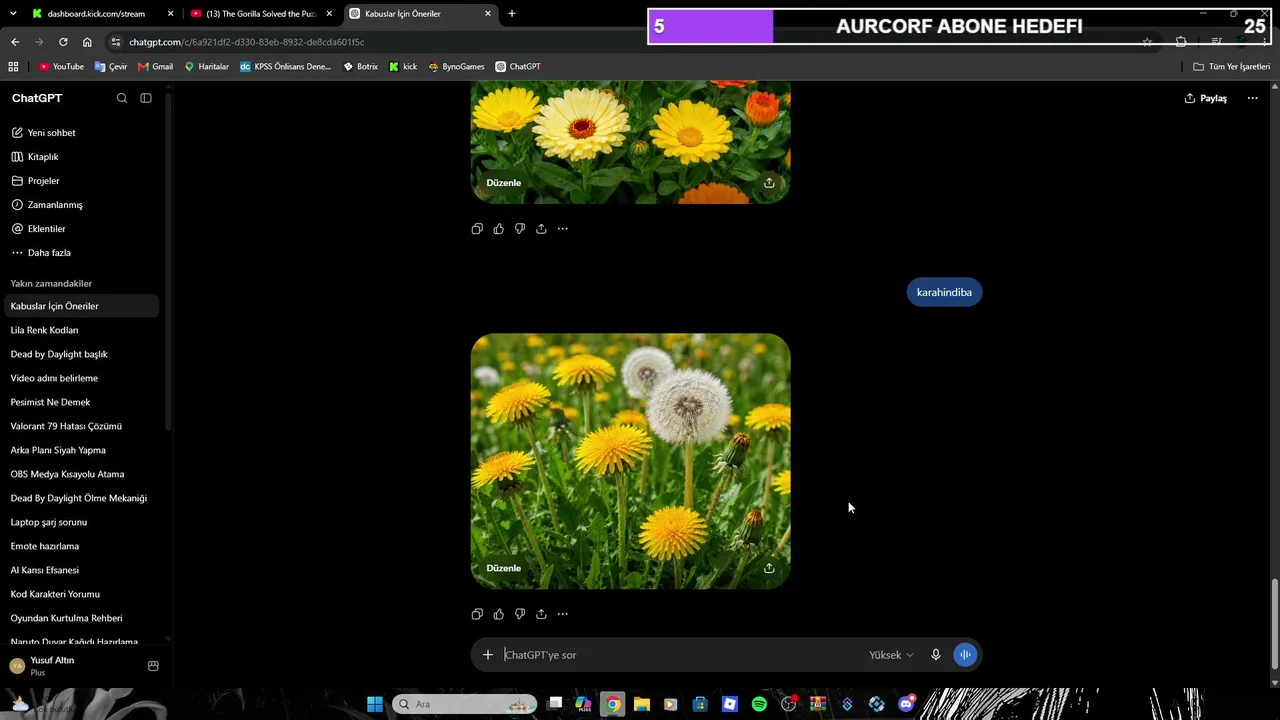This screenshot has width=1280, height=720.
Task: Copy the dandelion image response
Action: tap(477, 614)
